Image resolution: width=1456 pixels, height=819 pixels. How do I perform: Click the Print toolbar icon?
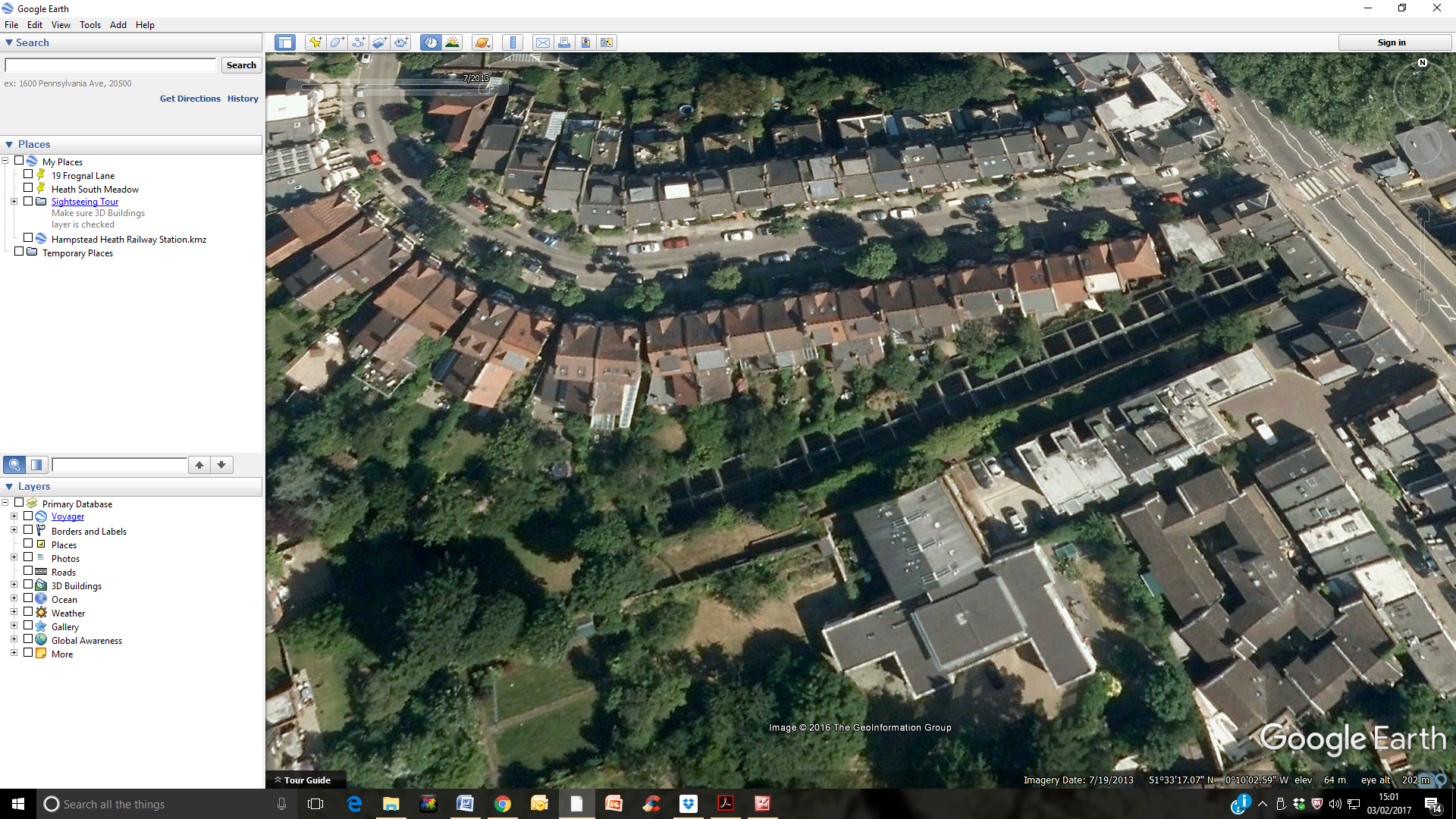tap(564, 42)
